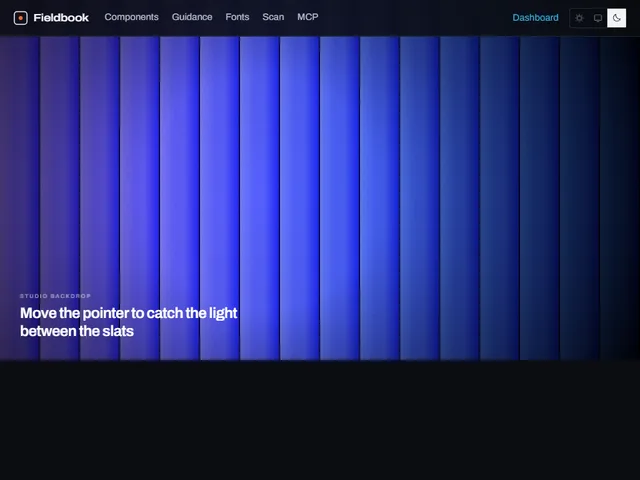Click the 'Move the pointer' heading
Viewport: 640px width, 480px height.
tap(129, 322)
